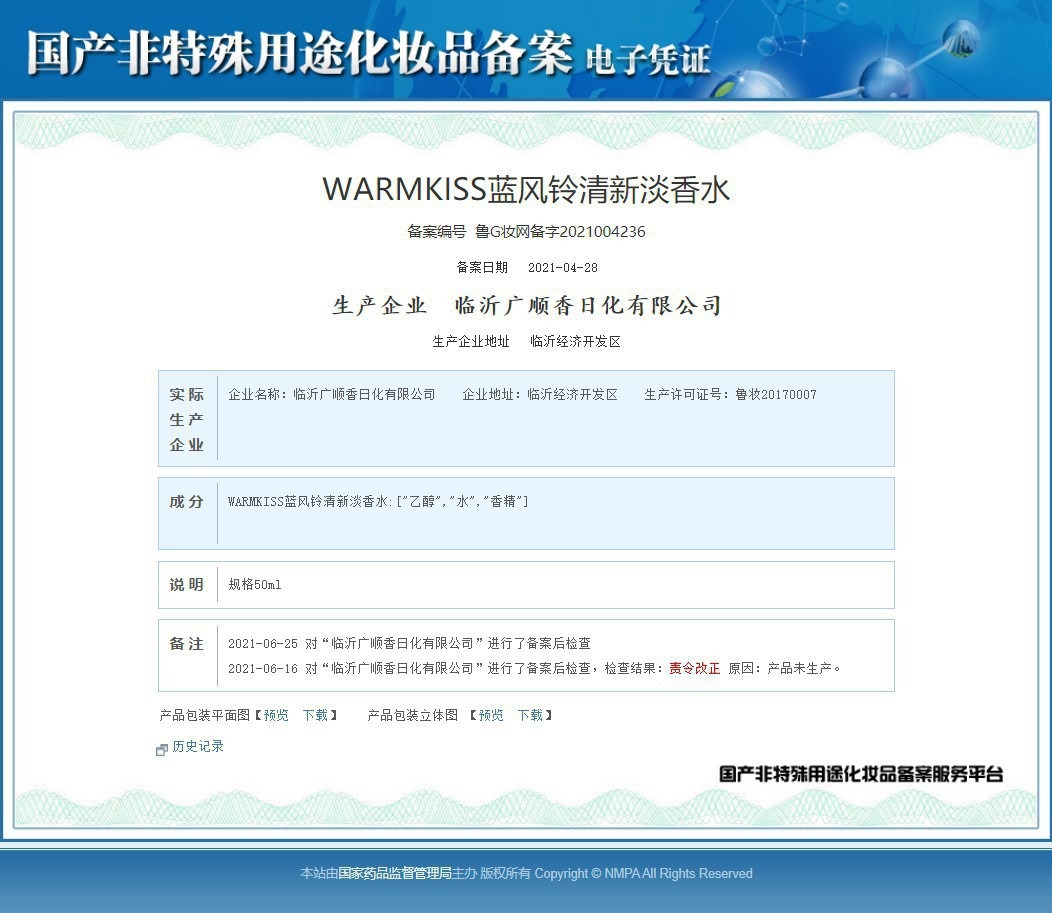Click the filing number 鲁G妆网备字2021004236

pyautogui.click(x=560, y=232)
